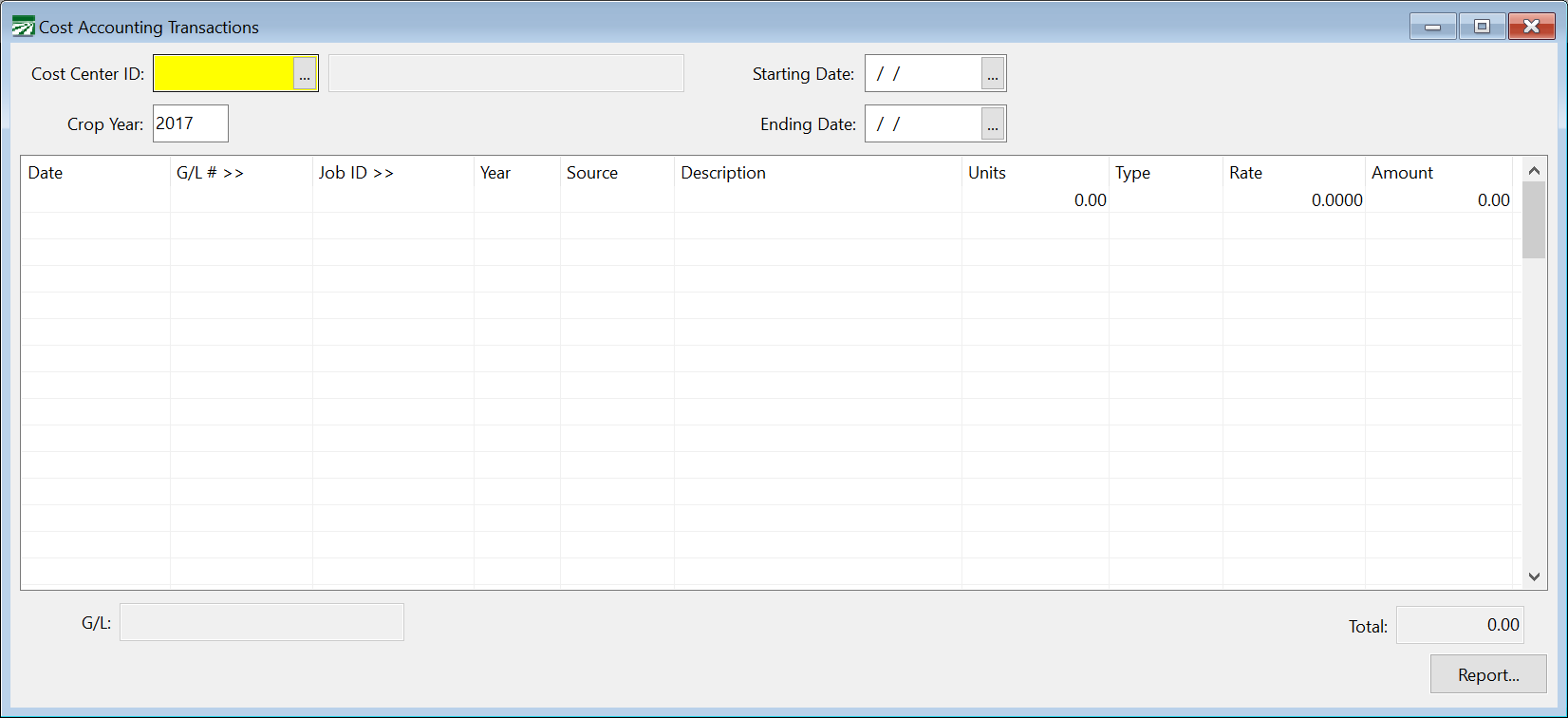Click the G/L # >> column header

[241, 173]
